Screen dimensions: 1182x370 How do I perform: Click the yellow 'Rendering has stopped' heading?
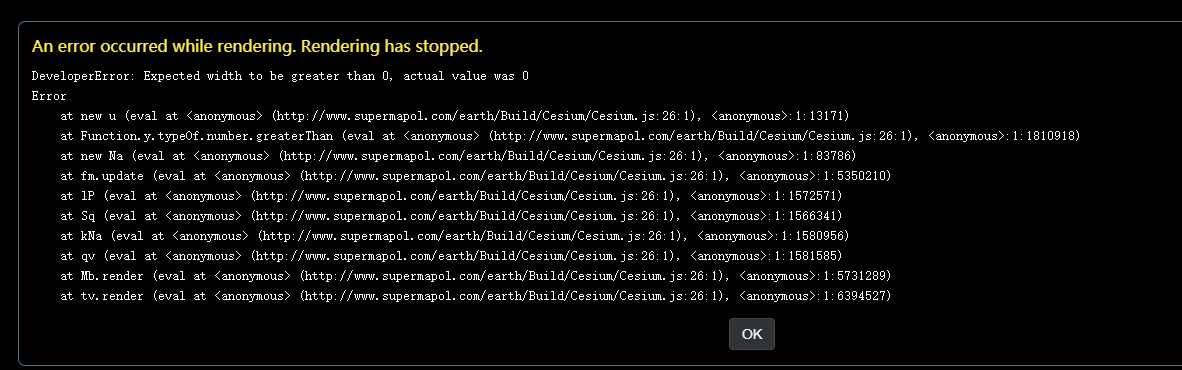point(257,47)
